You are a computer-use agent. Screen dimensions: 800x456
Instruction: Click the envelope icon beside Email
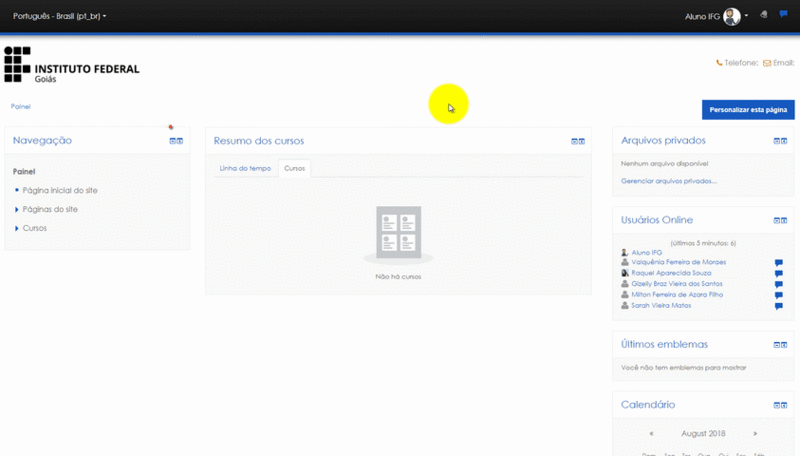tap(767, 63)
